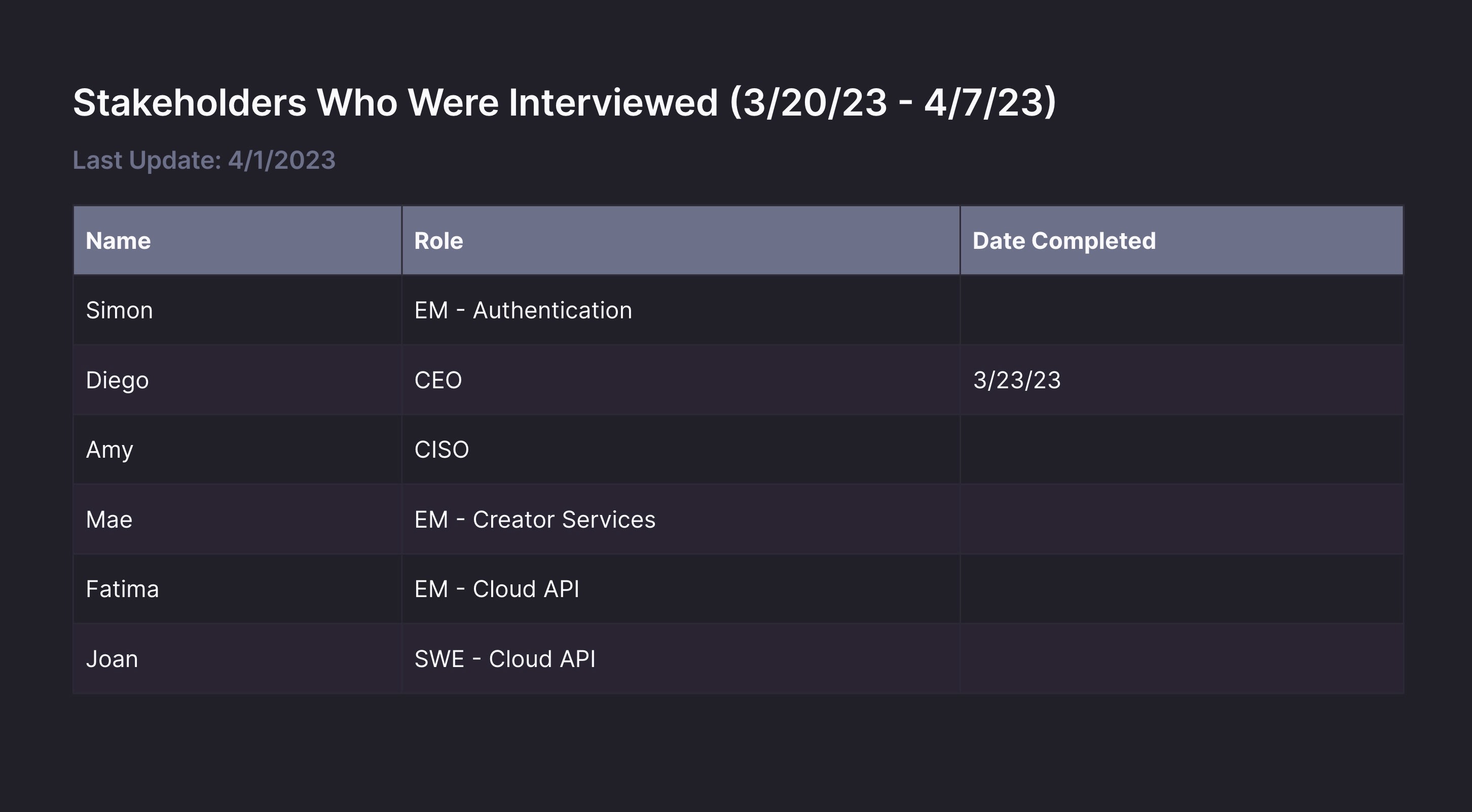
Task: Select the Simon name cell
Action: click(x=238, y=310)
